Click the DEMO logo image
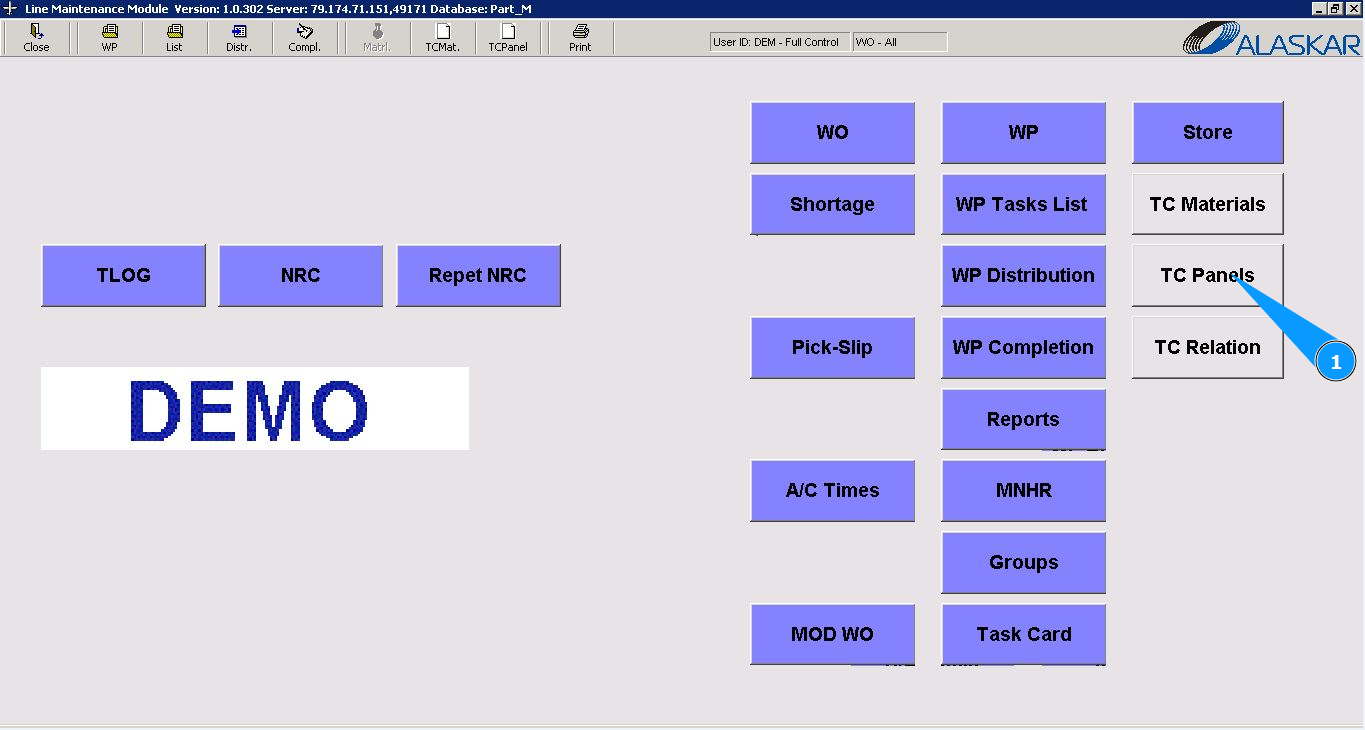Image resolution: width=1365 pixels, height=730 pixels. click(x=255, y=408)
